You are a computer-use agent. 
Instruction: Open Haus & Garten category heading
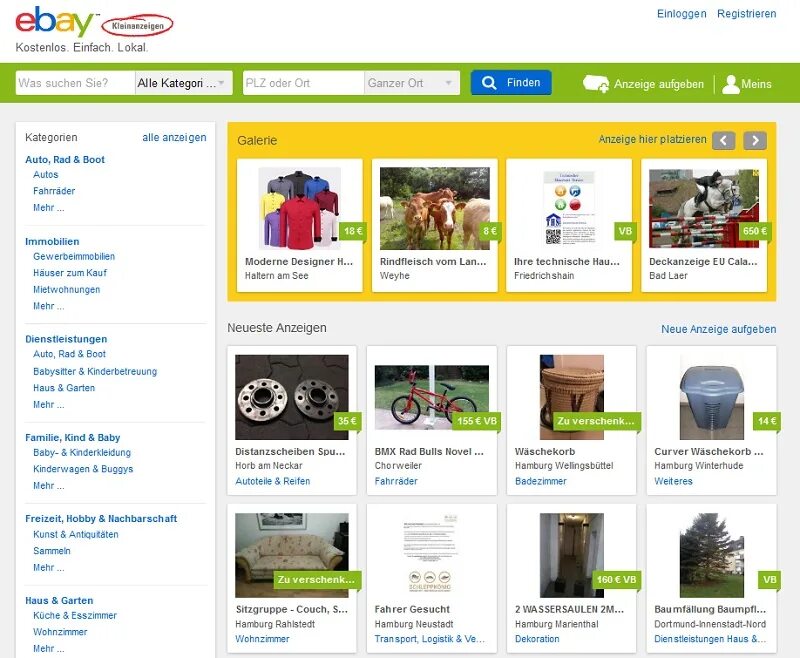click(59, 600)
